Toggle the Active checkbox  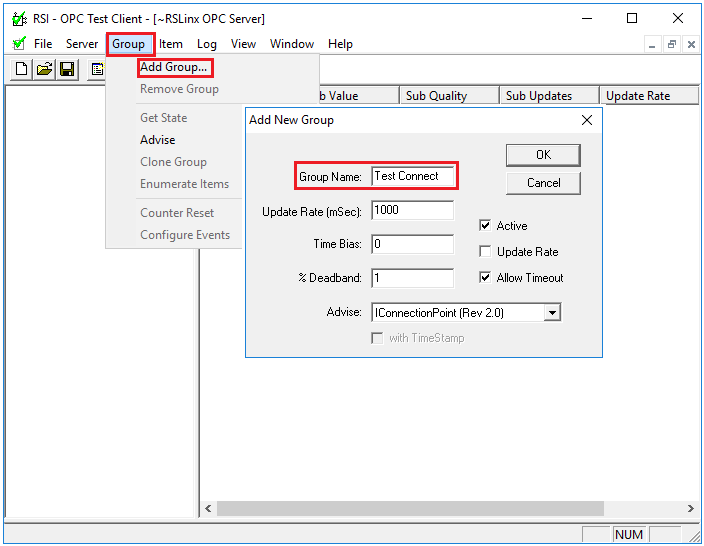[x=485, y=225]
